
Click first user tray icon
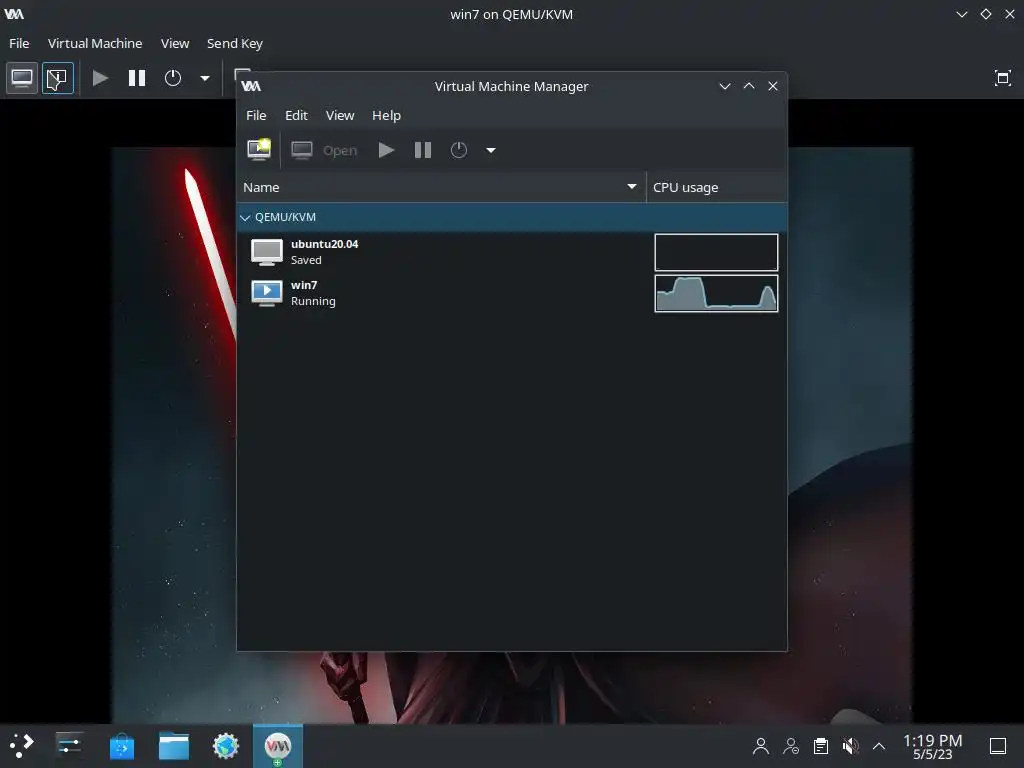click(x=761, y=746)
